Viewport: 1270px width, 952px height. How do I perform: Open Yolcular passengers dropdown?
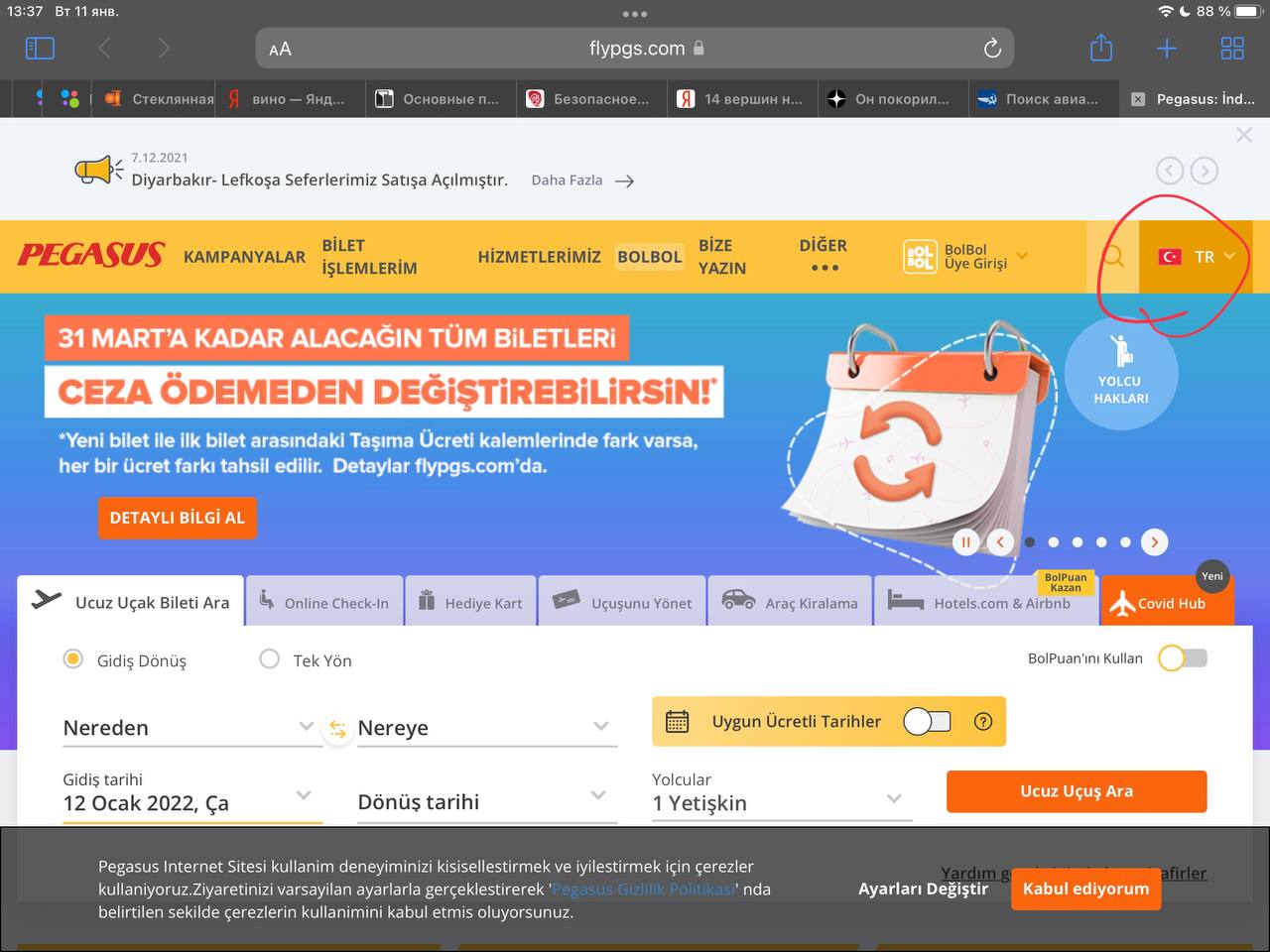tap(782, 795)
